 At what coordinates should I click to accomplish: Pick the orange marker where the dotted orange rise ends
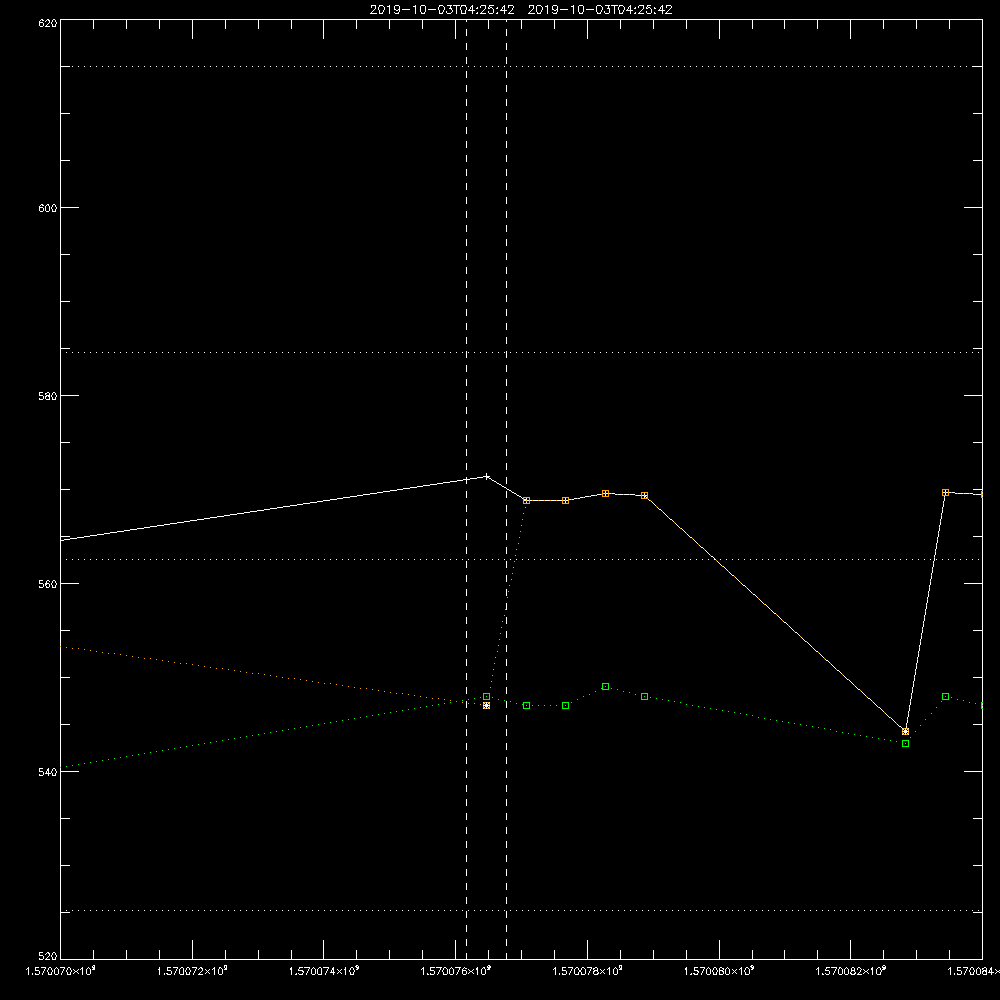tap(527, 501)
